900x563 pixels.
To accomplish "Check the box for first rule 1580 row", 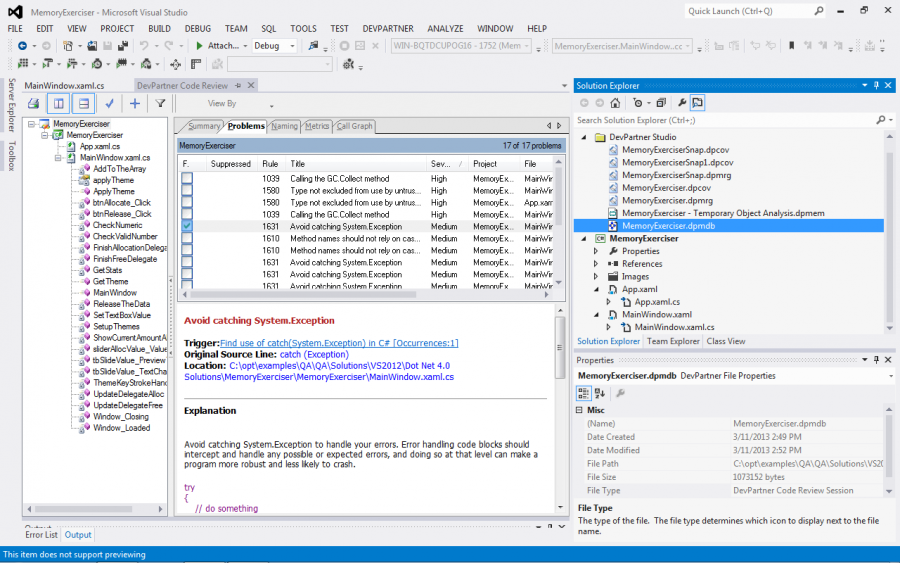I will click(187, 191).
